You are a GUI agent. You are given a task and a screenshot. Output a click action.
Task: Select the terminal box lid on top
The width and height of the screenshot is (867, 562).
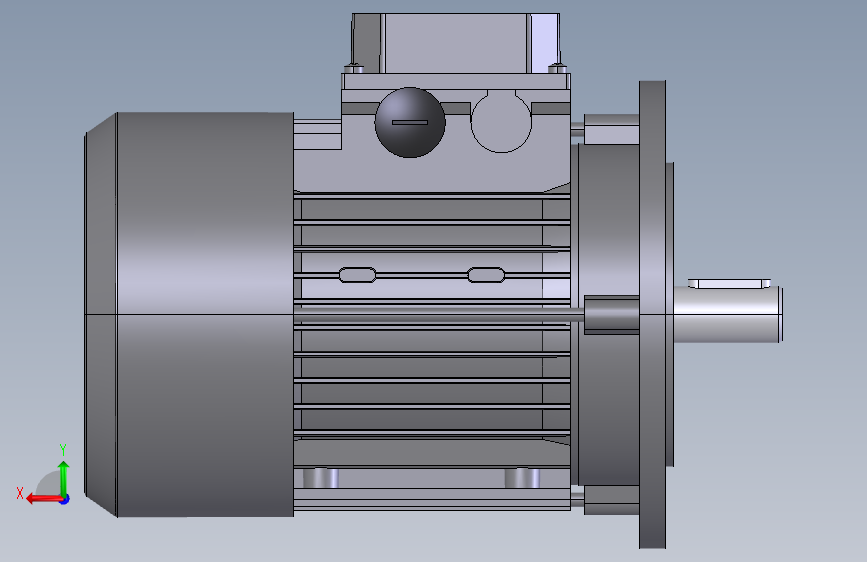(456, 44)
